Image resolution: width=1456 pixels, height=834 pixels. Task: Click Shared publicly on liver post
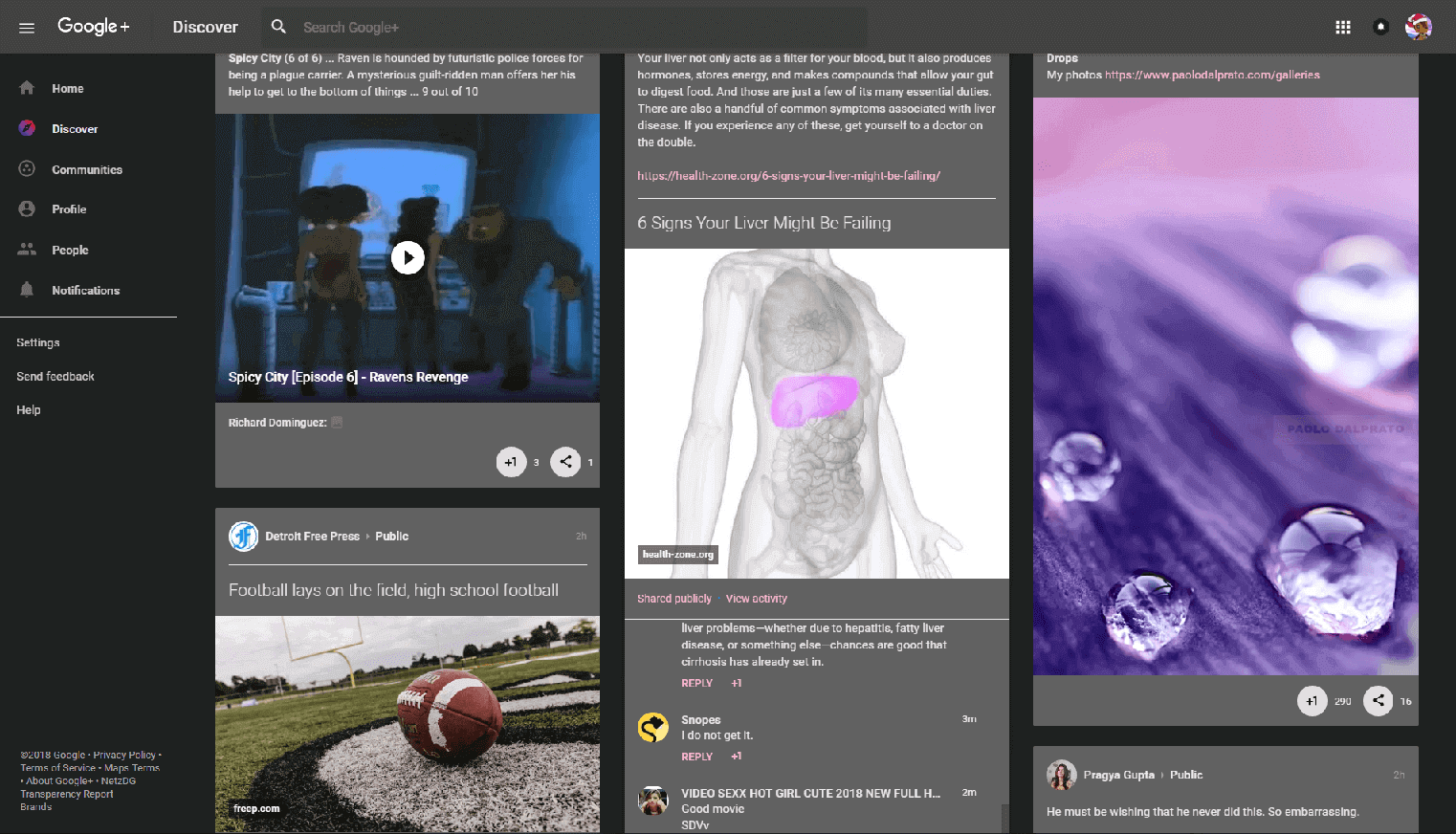[x=674, y=599]
